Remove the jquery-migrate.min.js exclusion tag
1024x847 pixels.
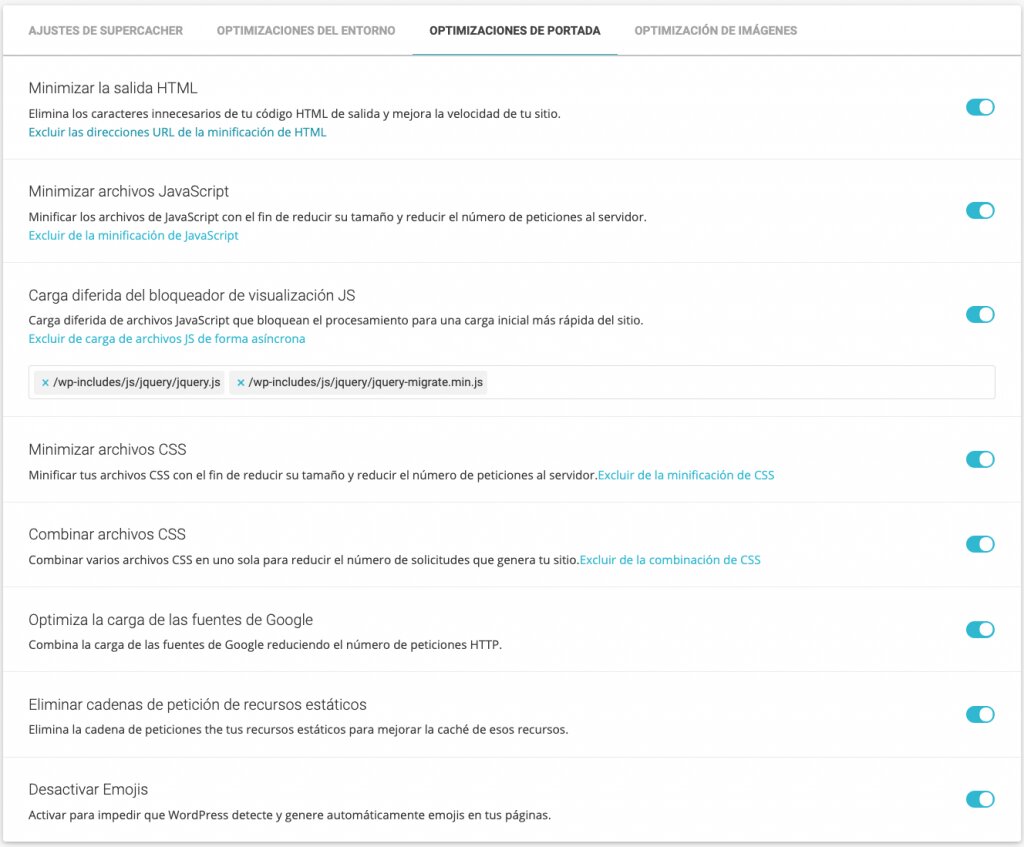click(x=240, y=383)
